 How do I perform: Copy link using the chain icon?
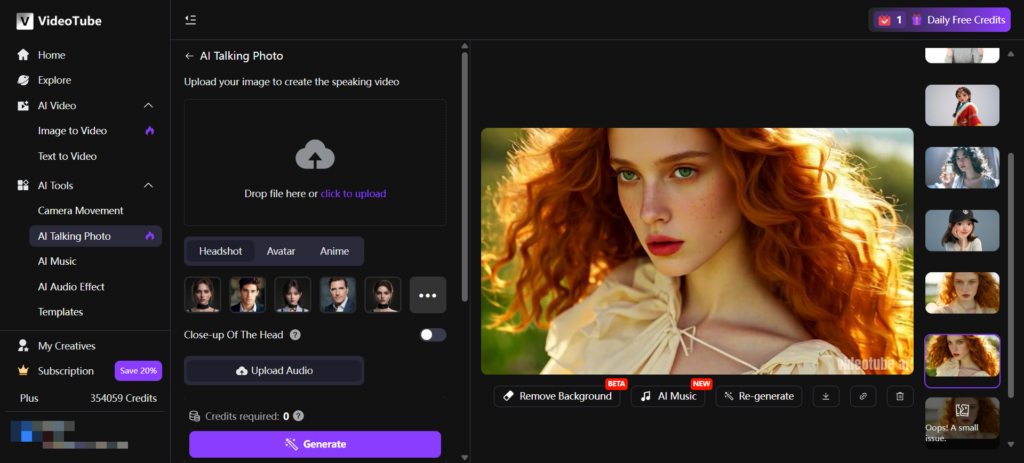pos(863,396)
